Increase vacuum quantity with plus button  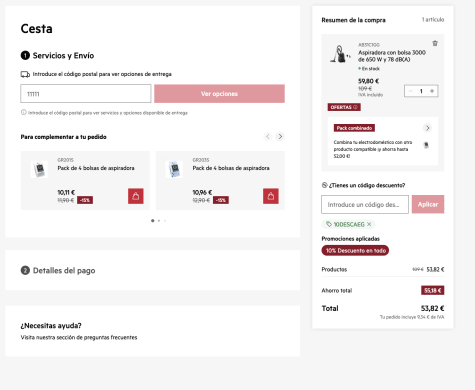432,91
